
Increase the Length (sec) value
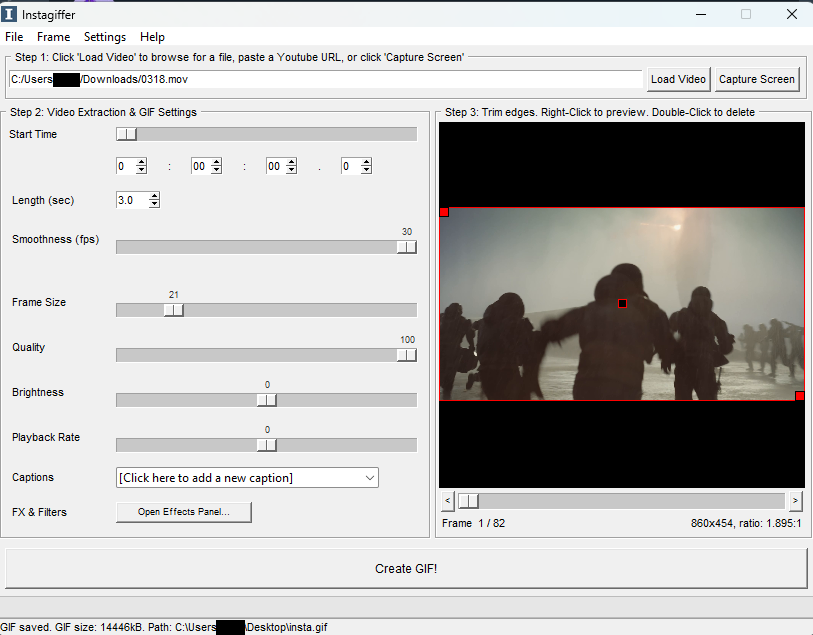[x=155, y=196]
